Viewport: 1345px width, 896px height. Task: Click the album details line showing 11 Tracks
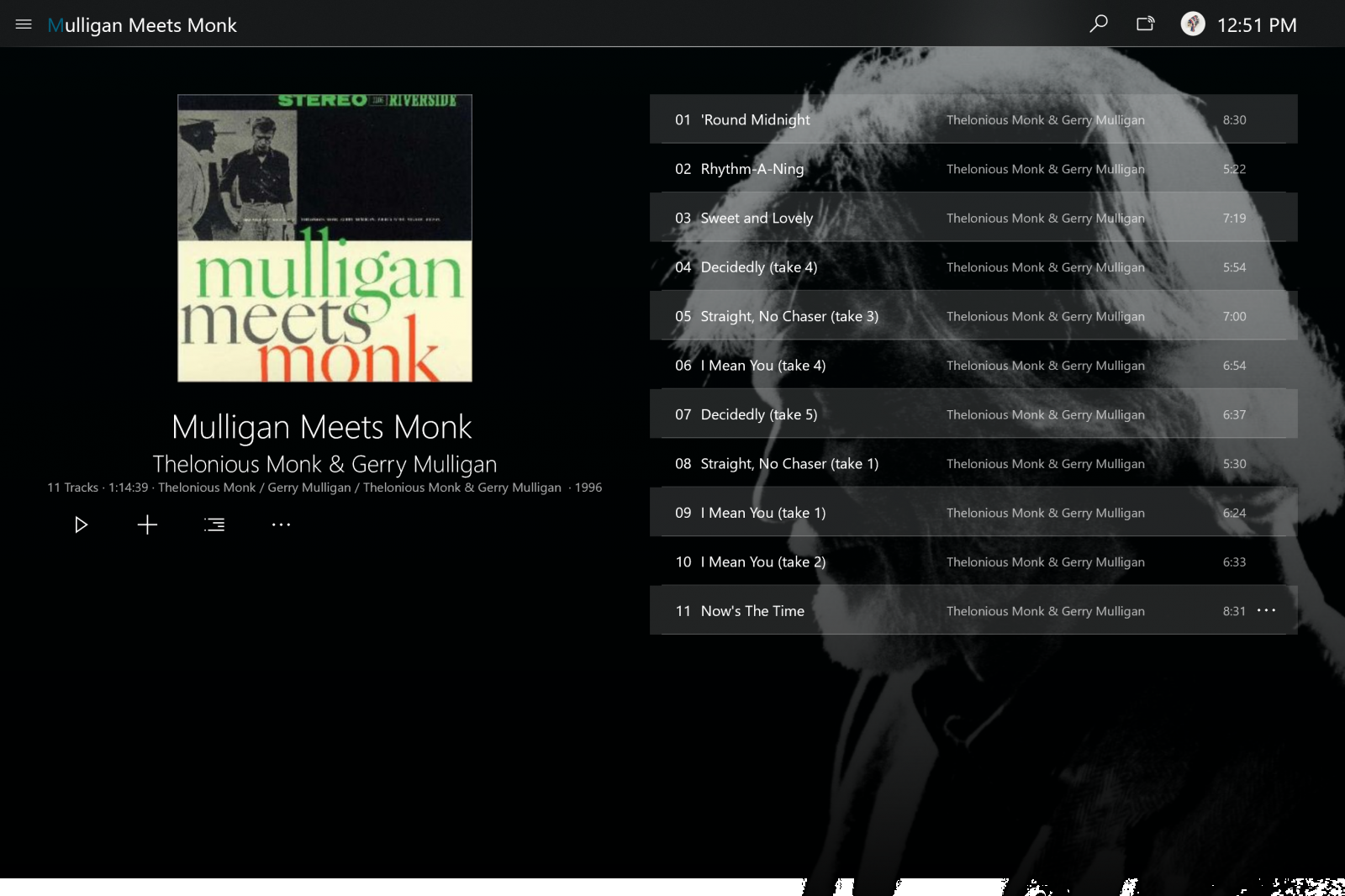click(x=324, y=488)
